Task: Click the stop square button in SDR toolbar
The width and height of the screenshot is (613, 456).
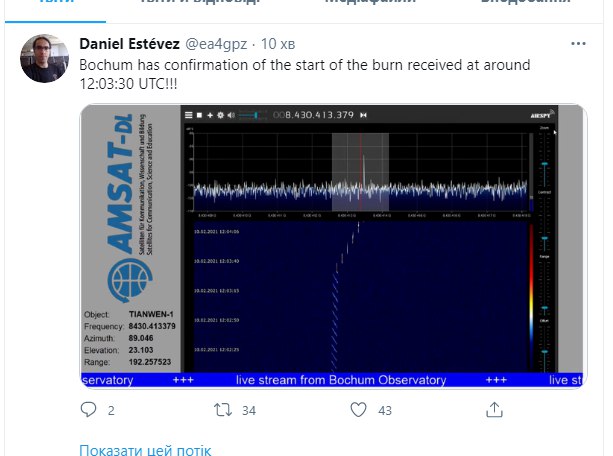Action: tap(199, 115)
